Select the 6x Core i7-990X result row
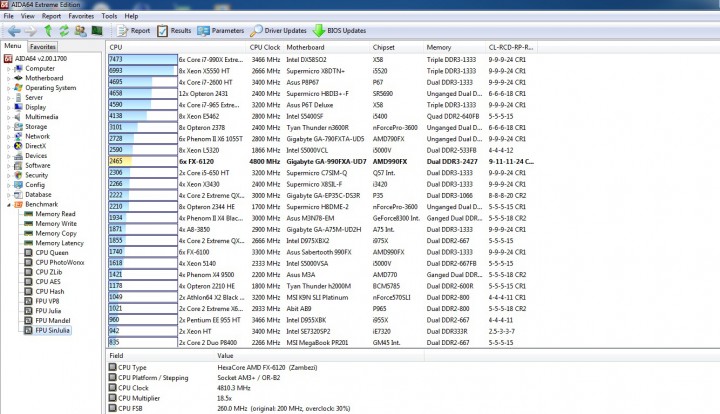The width and height of the screenshot is (720, 414). 321,60
